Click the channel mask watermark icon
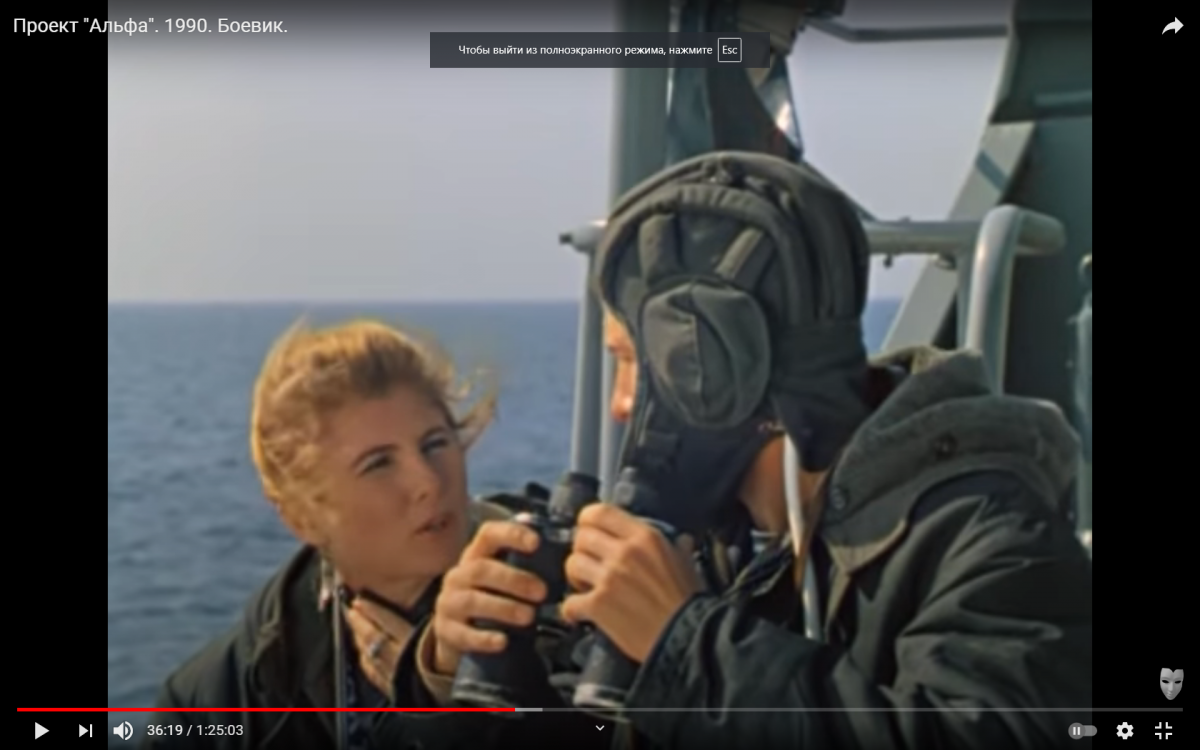The image size is (1200, 750). [x=1171, y=684]
